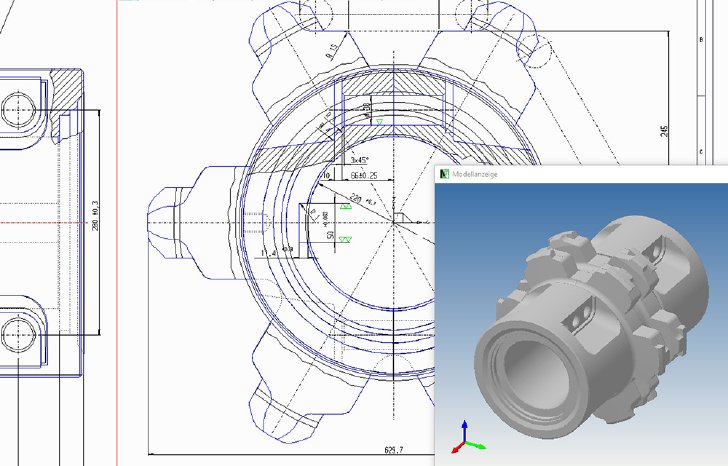Select the 629.7 overall width dimension
Image resolution: width=728 pixels, height=466 pixels.
[394, 449]
